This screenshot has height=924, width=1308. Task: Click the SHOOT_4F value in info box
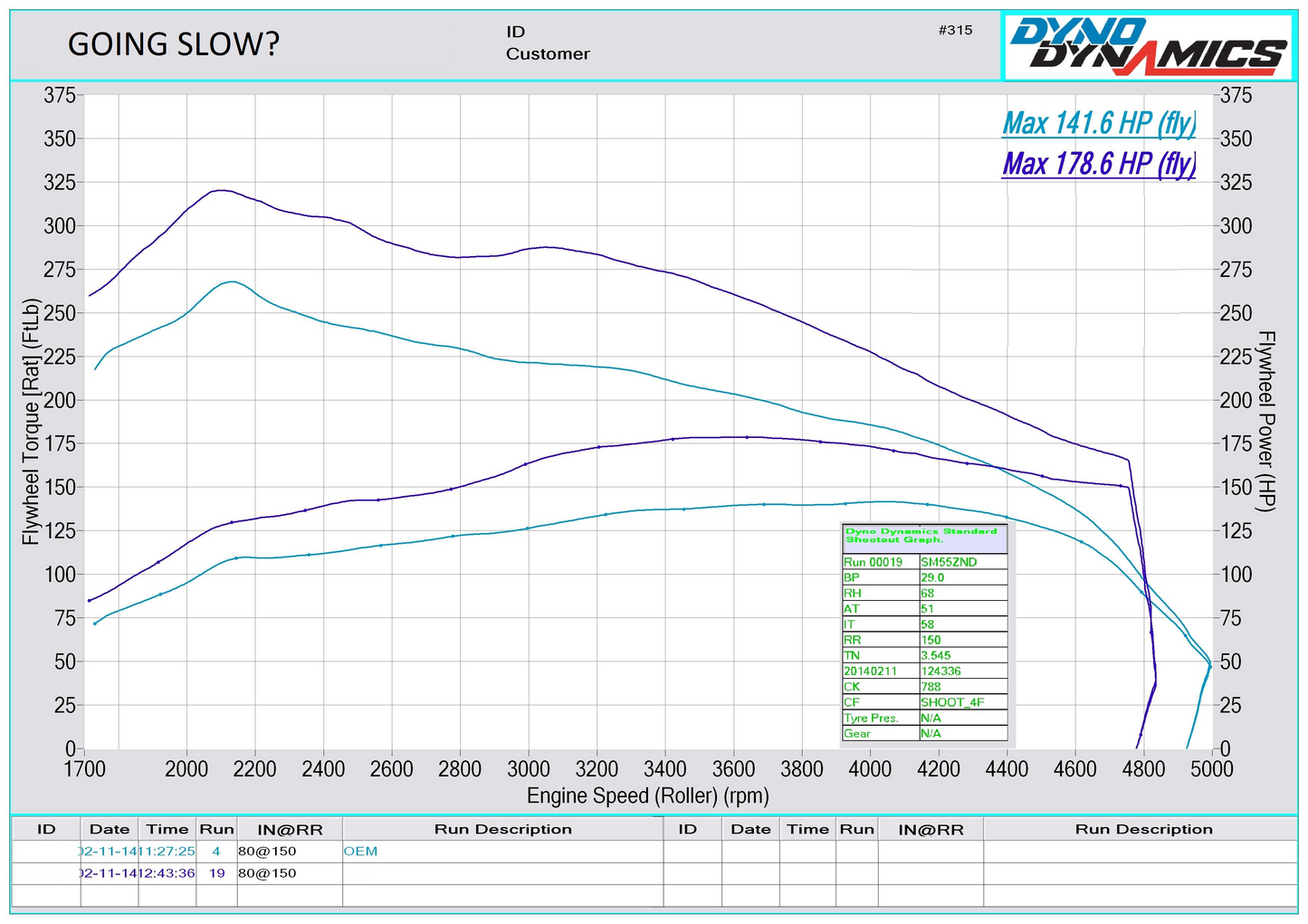click(951, 702)
